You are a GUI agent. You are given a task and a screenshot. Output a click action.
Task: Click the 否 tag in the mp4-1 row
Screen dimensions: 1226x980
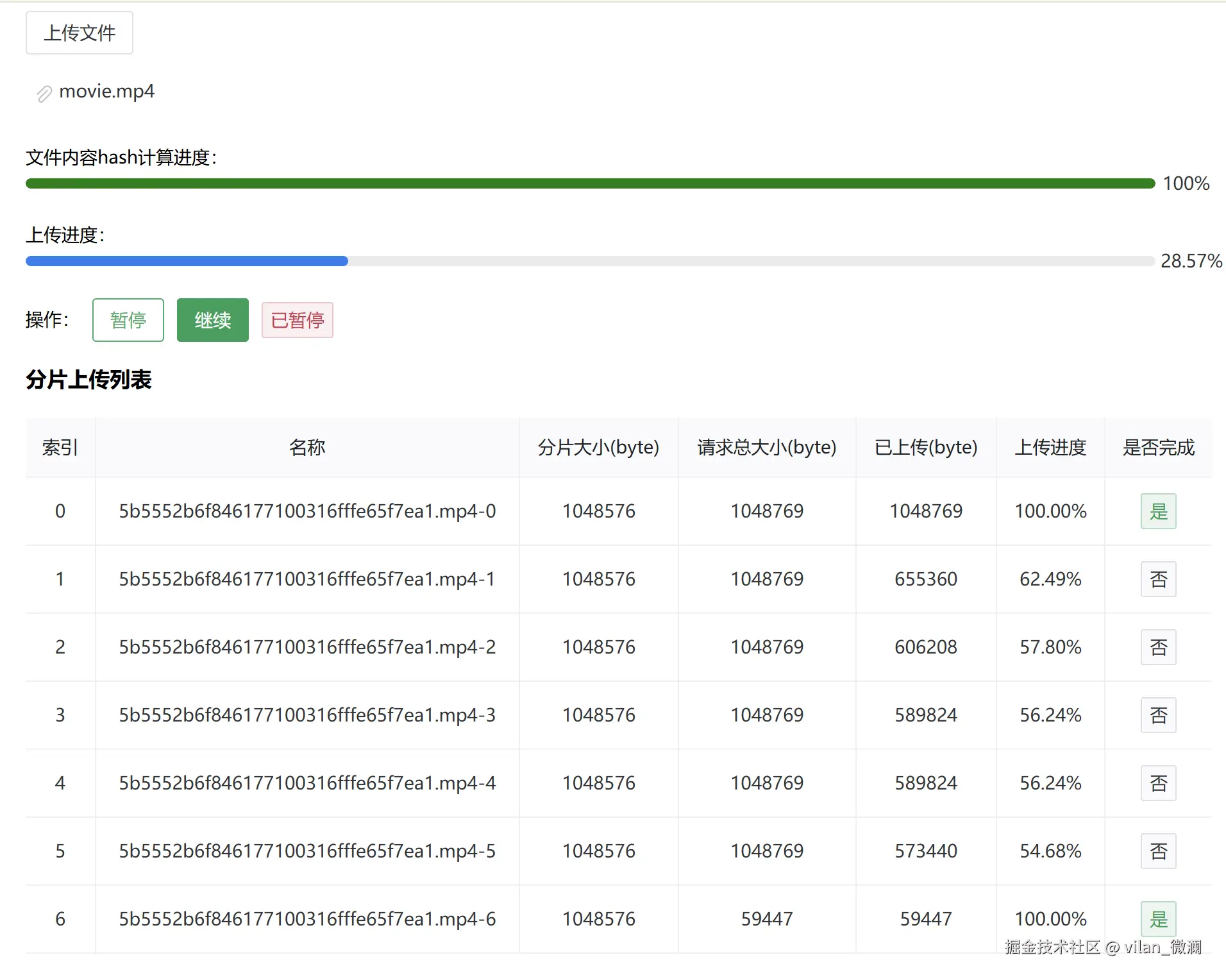coord(1159,579)
